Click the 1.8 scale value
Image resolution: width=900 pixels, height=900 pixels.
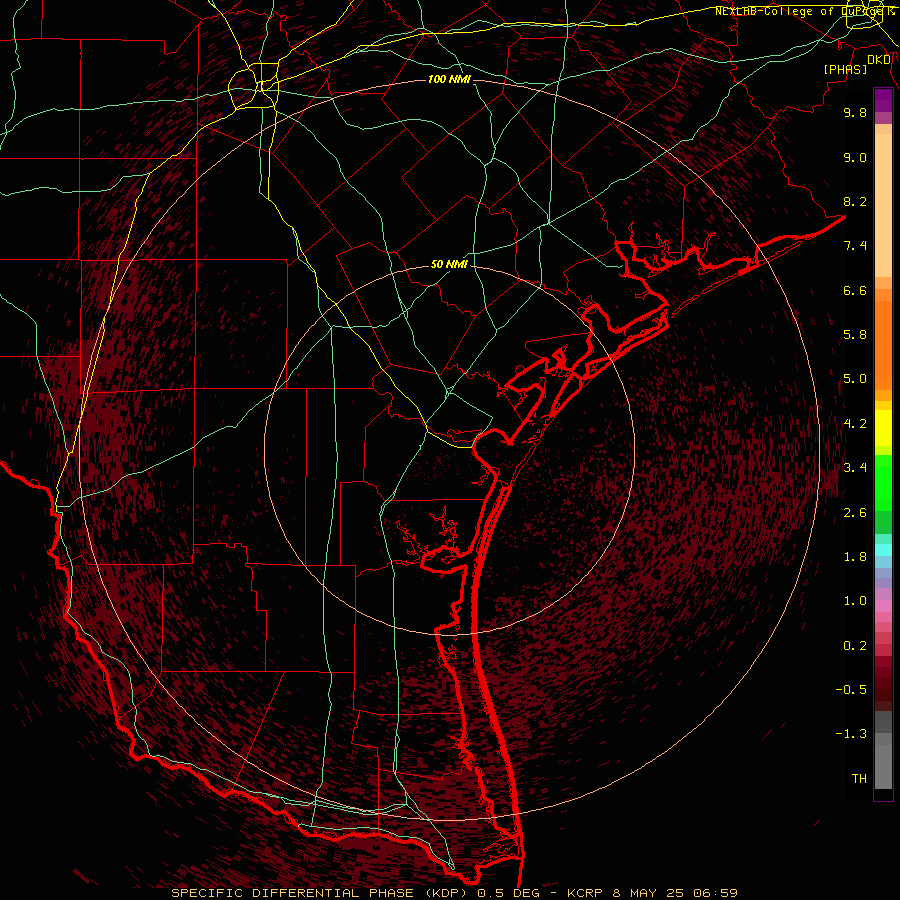click(855, 557)
